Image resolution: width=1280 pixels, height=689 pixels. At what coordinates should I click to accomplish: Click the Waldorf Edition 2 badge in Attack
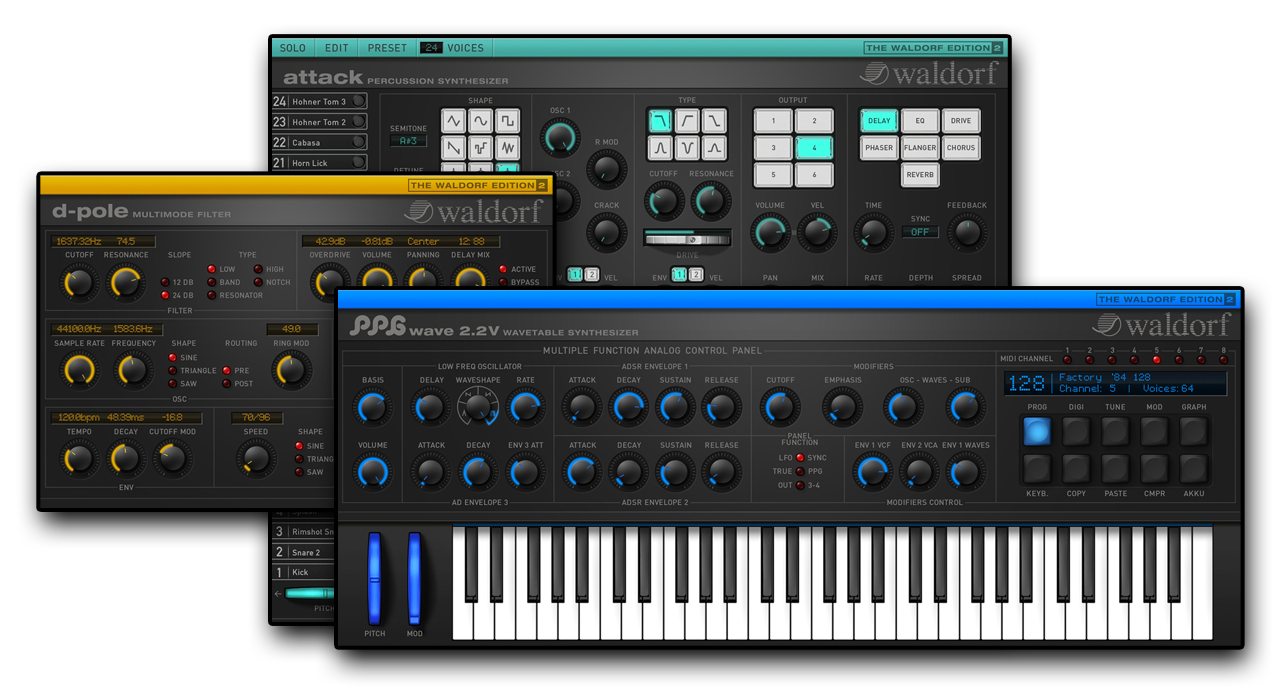point(933,48)
